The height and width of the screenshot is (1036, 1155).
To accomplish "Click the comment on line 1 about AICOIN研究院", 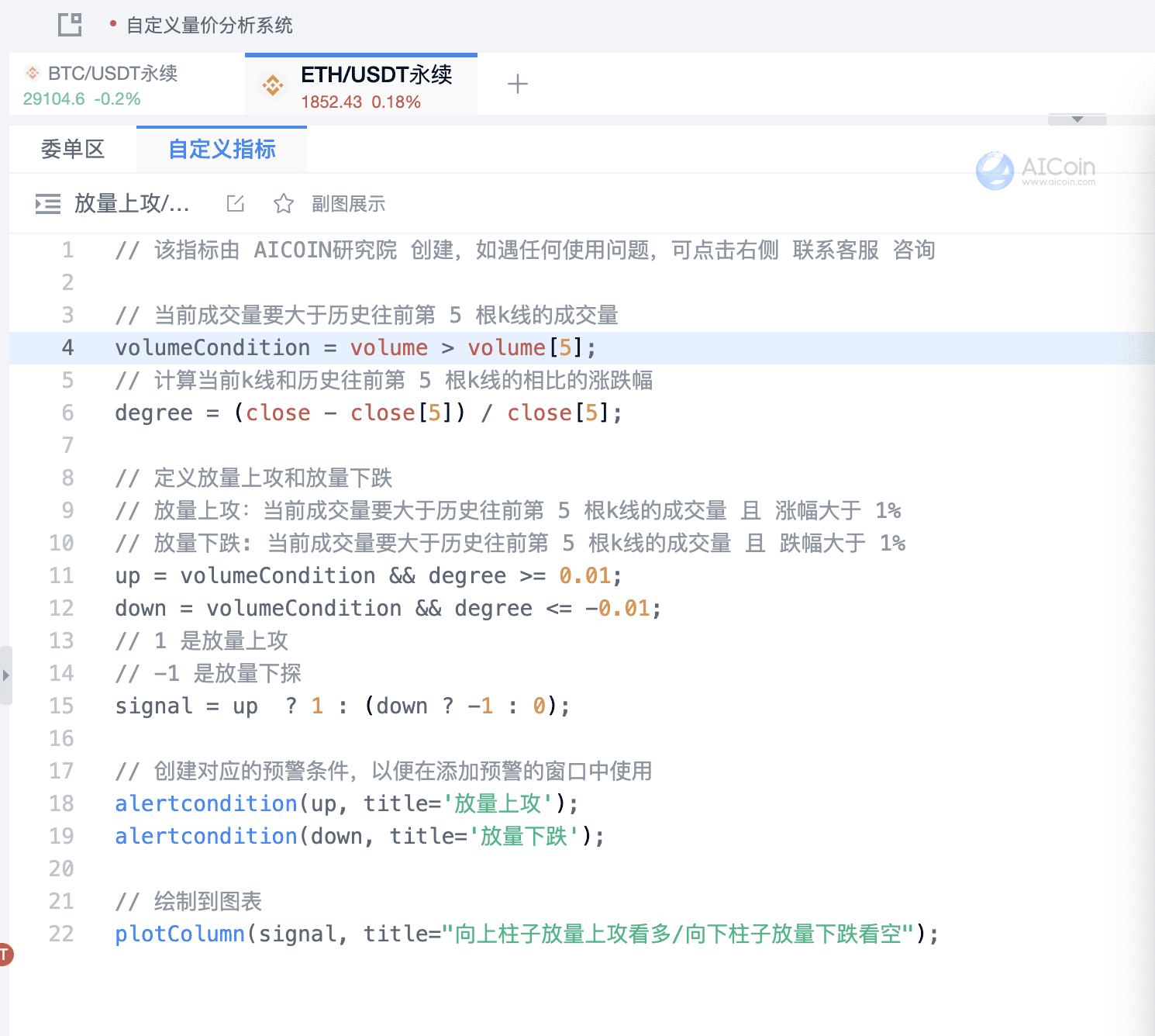I will (525, 250).
